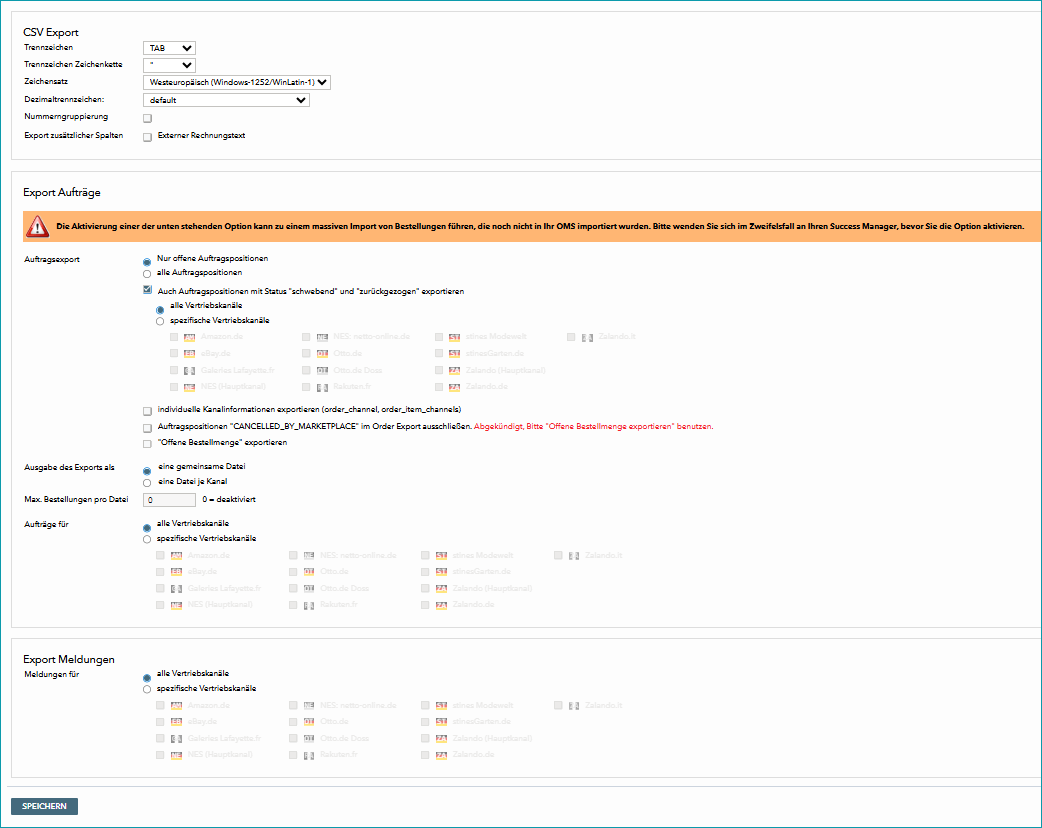Screen dimensions: 1042x828
Task: Click eBay.de icon in Aufträge für section
Action: coord(176,572)
